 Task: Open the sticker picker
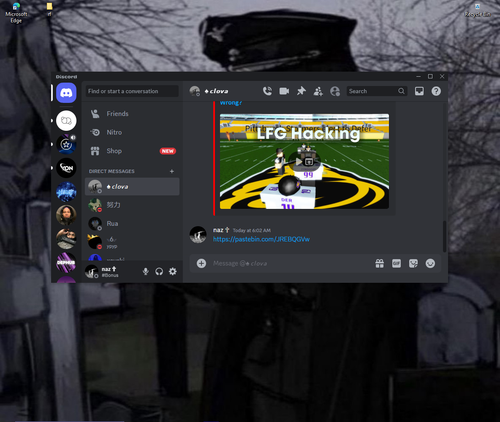click(413, 263)
